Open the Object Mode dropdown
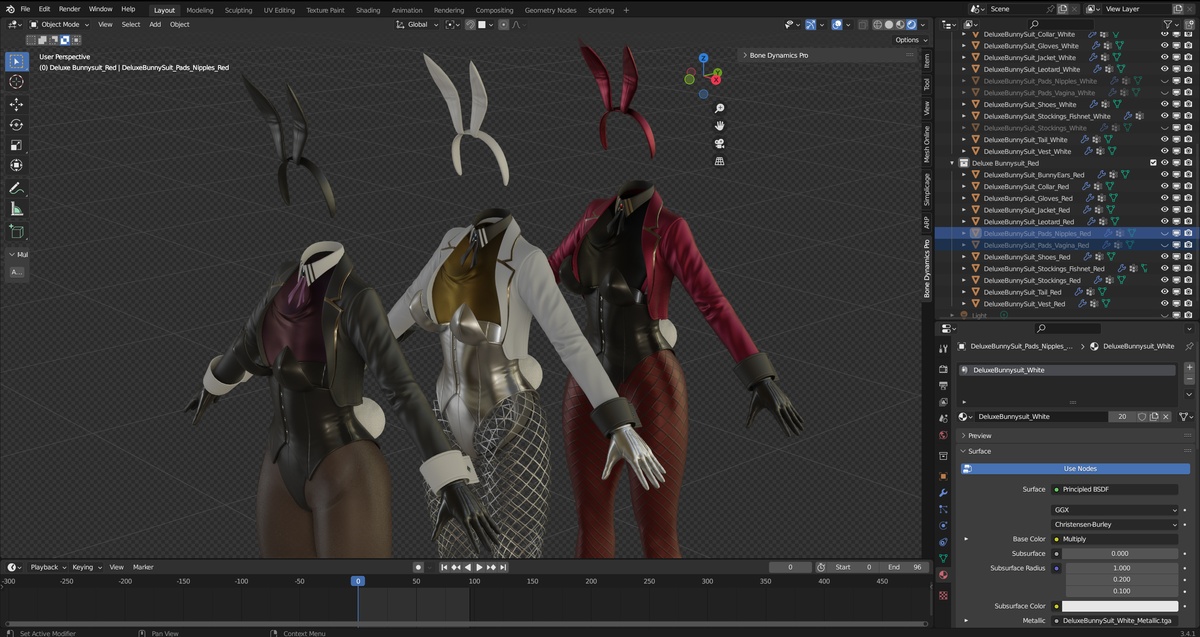The image size is (1200, 637). (x=60, y=24)
